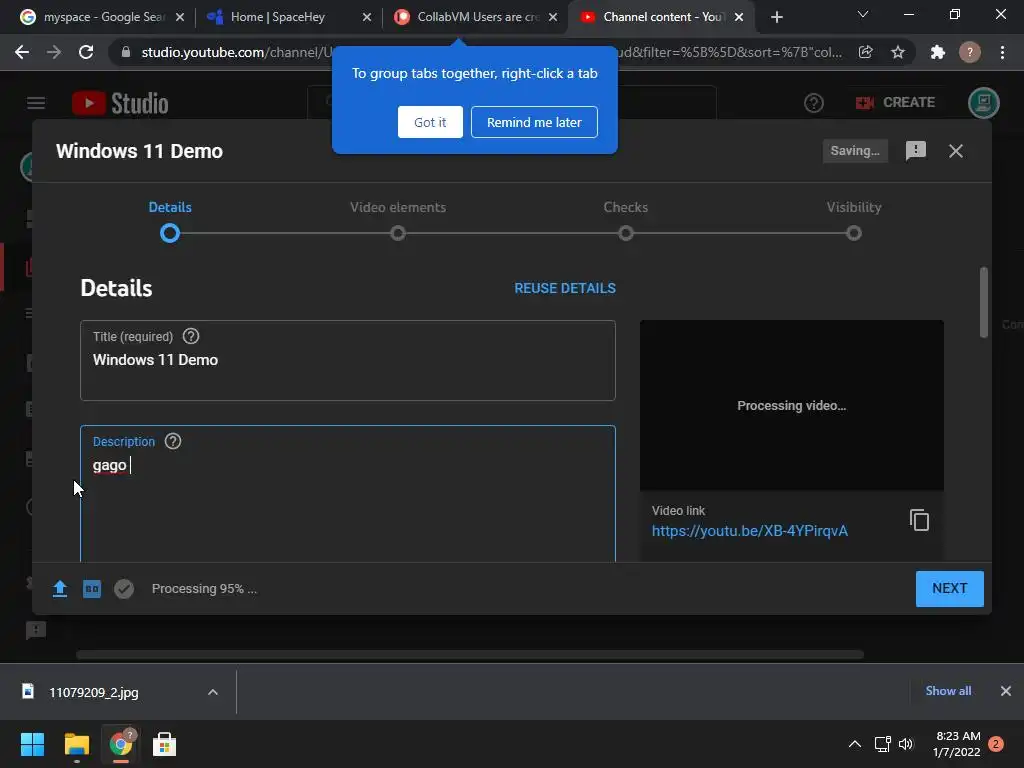Open the channel account avatar
Viewport: 1024px width, 768px height.
click(x=984, y=103)
